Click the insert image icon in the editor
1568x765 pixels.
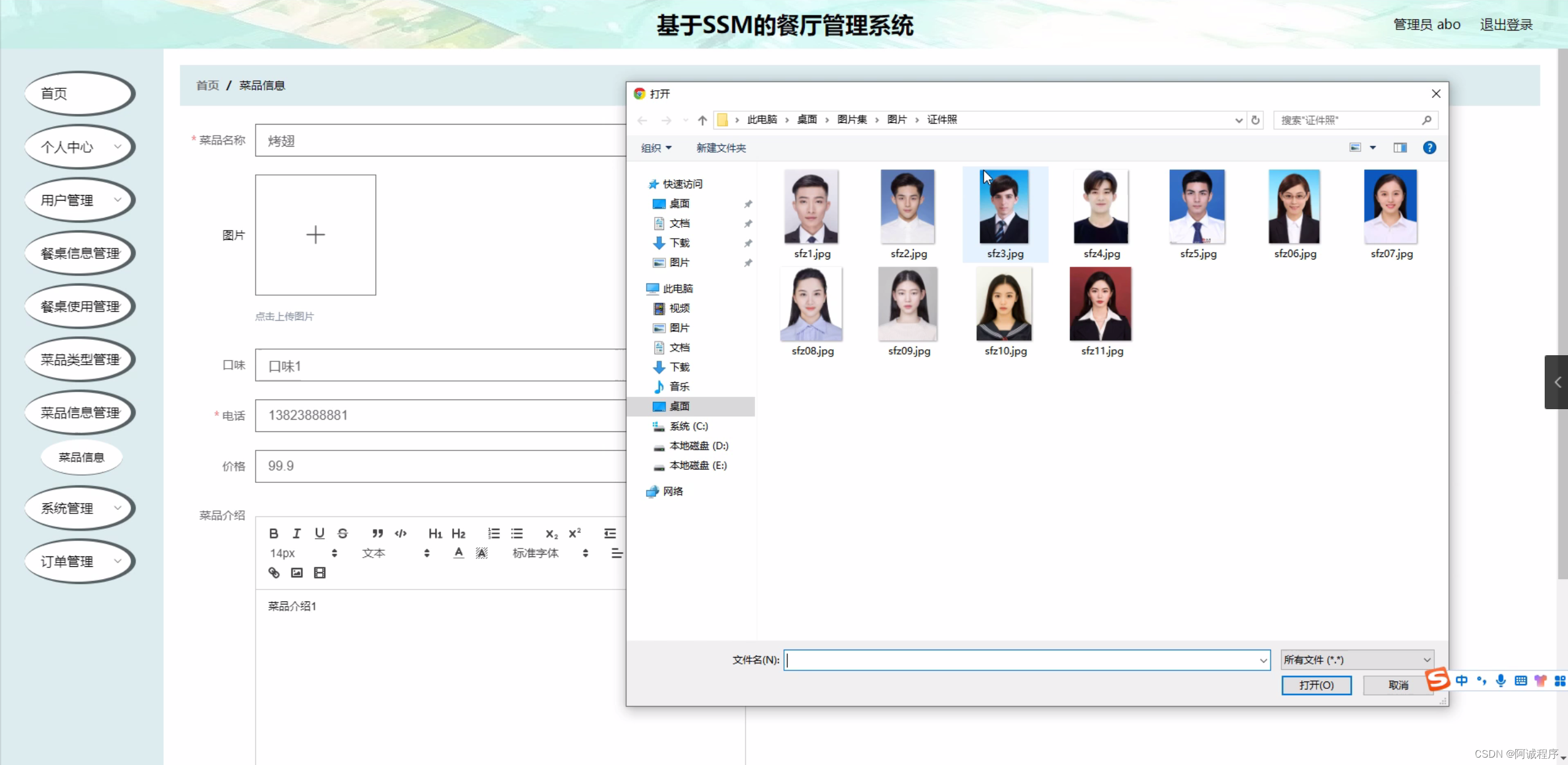pyautogui.click(x=297, y=572)
